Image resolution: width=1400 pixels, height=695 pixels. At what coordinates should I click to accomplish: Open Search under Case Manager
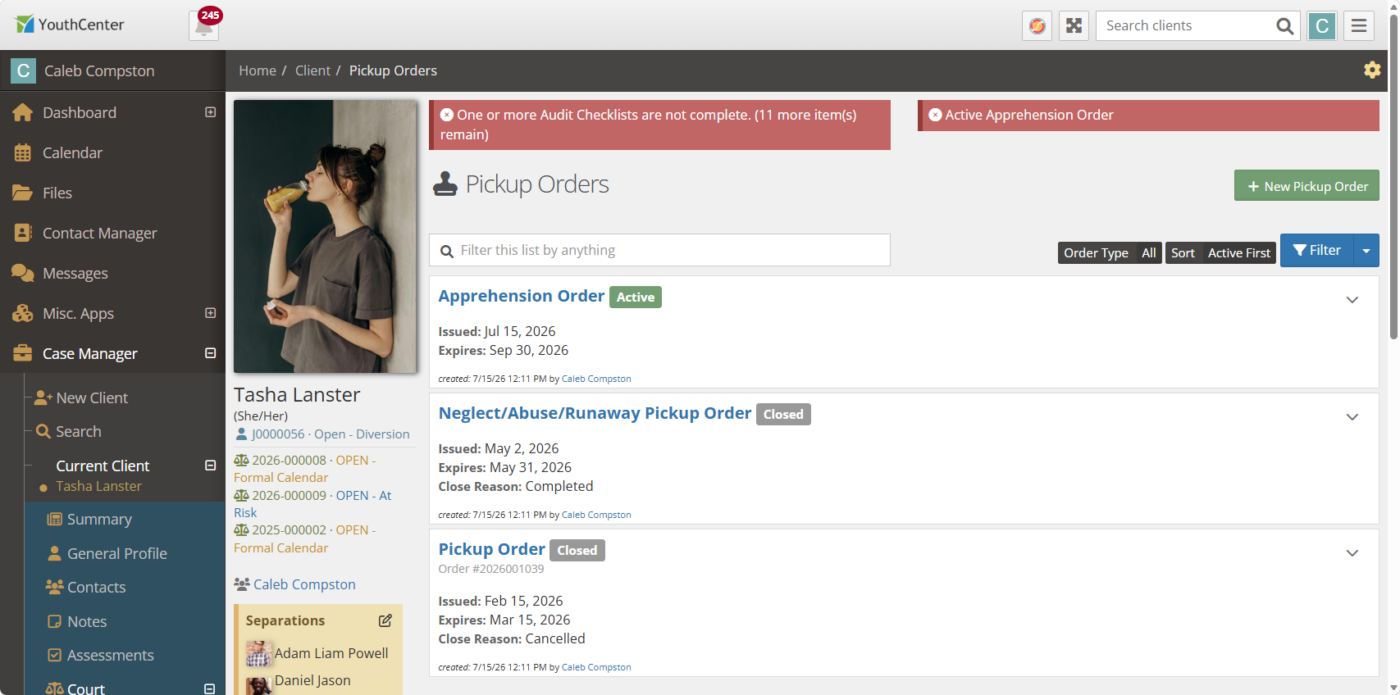coord(78,431)
